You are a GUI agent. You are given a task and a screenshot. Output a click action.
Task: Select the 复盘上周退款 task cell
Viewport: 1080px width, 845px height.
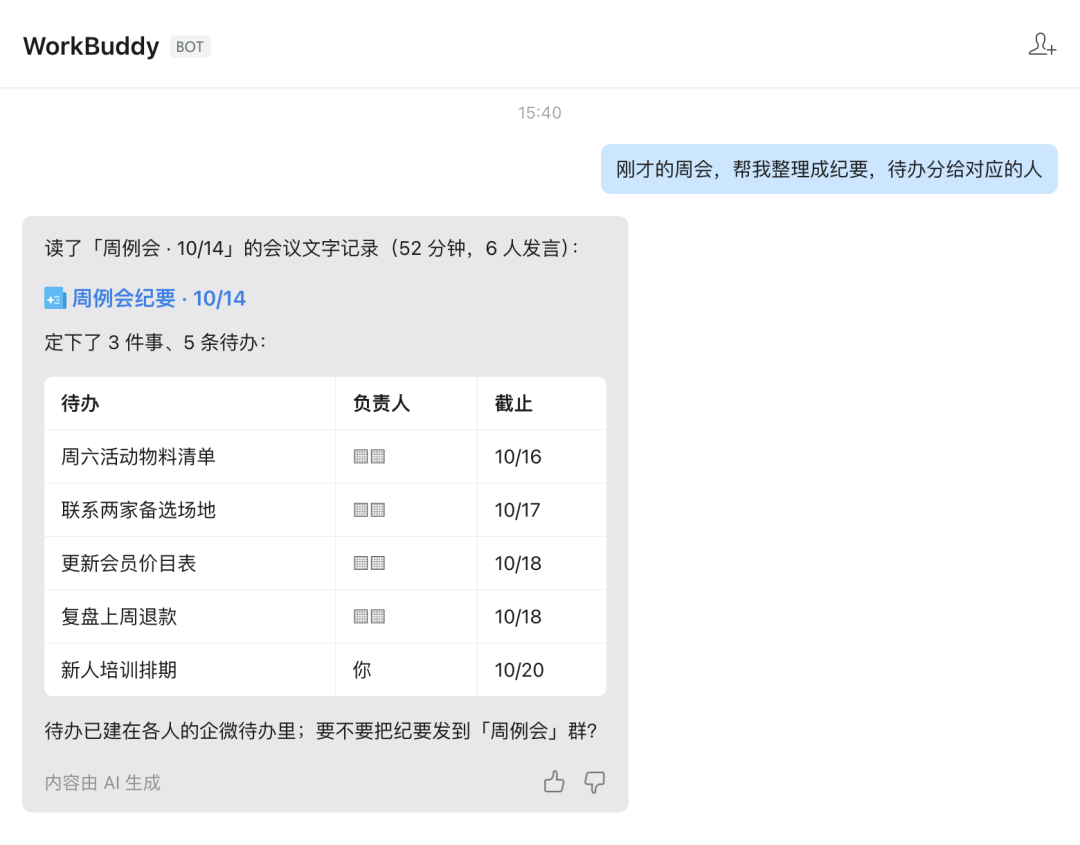coord(189,616)
